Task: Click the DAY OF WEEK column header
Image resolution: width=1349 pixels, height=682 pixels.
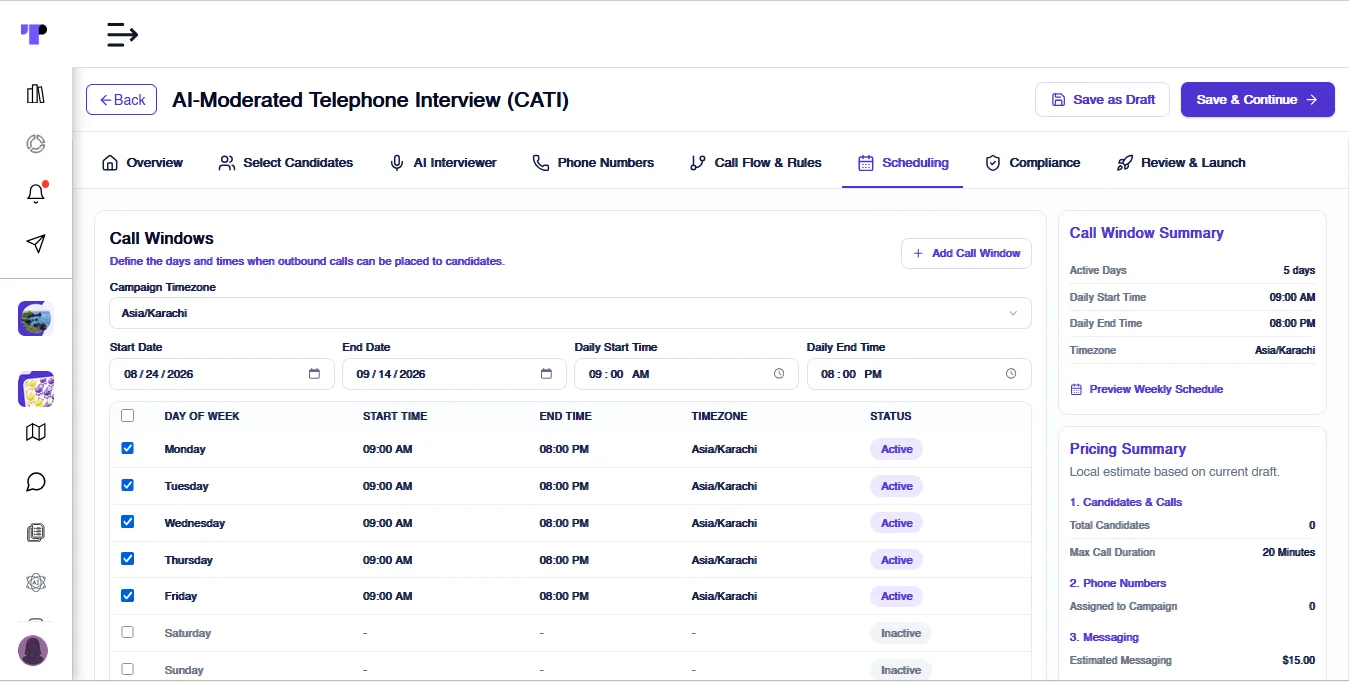Action: coord(202,416)
